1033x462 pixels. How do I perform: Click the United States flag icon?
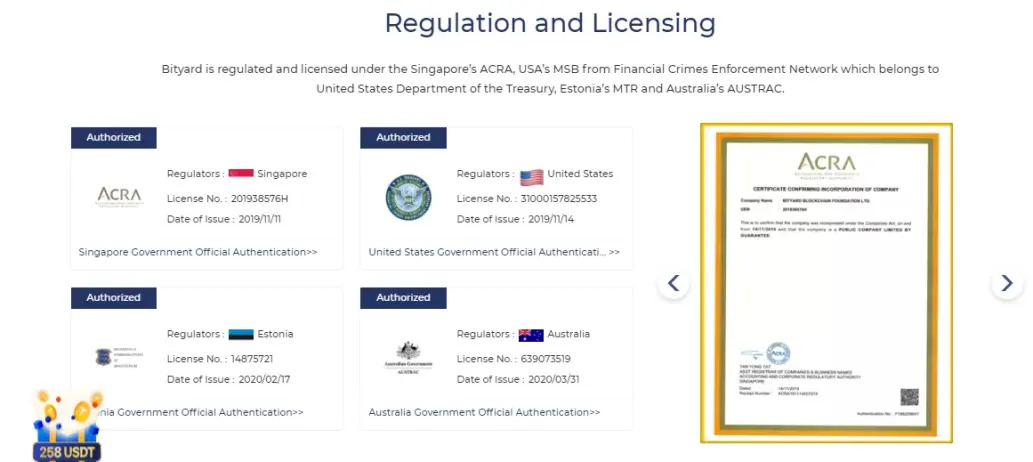pos(532,176)
